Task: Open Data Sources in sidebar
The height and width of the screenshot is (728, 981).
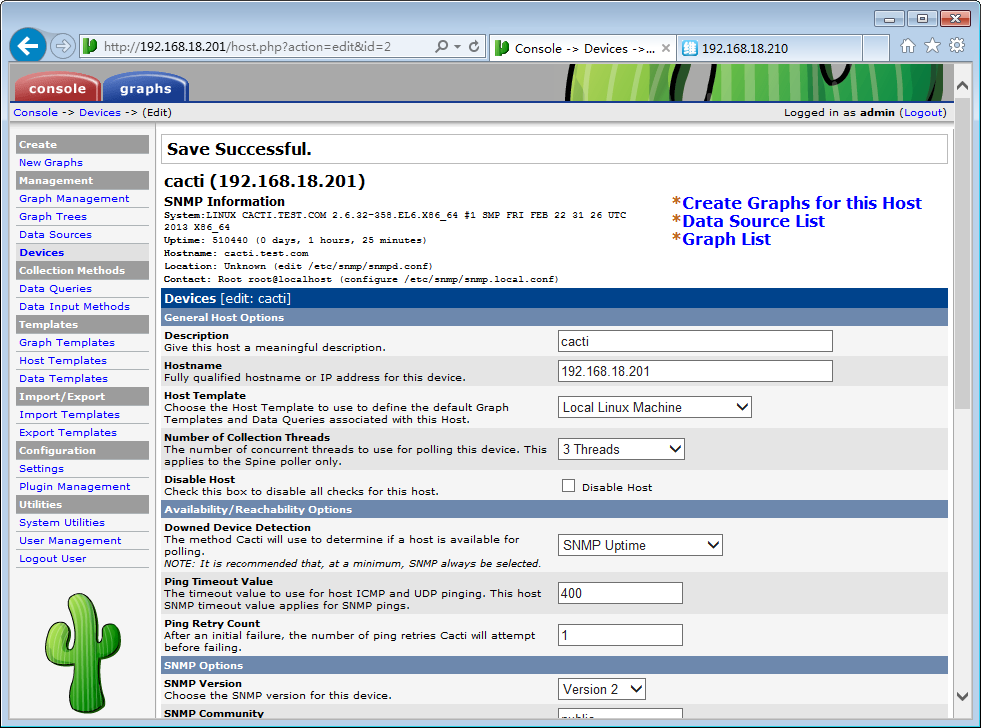Action: click(55, 235)
